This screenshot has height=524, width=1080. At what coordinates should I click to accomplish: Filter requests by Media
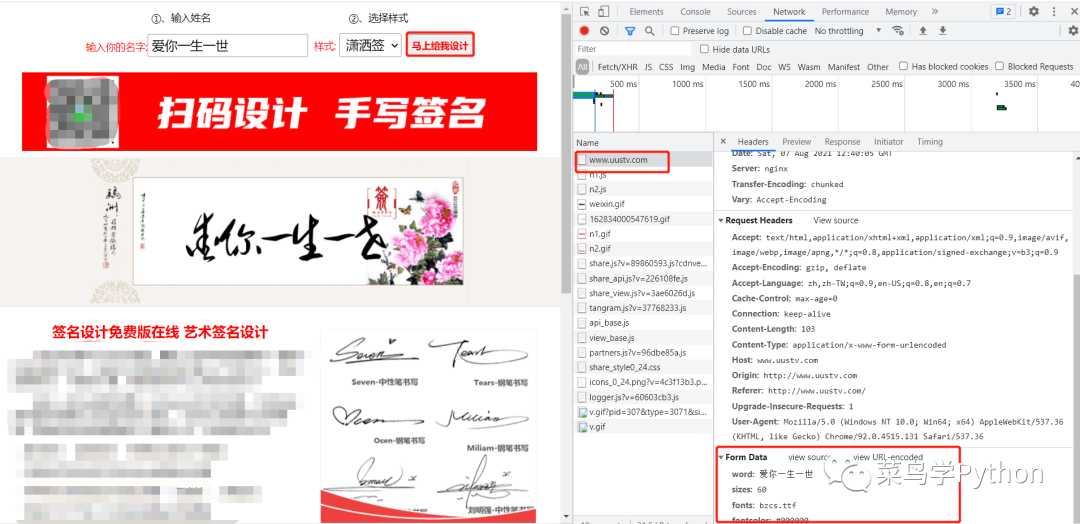click(x=714, y=67)
